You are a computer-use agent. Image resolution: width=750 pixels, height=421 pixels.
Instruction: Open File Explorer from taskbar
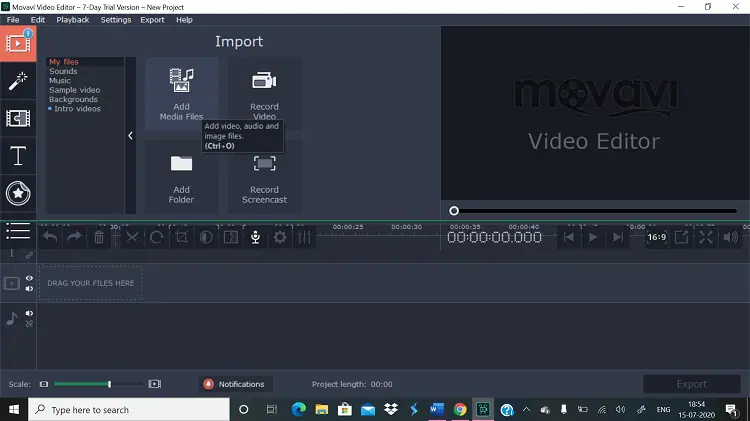pyautogui.click(x=322, y=410)
